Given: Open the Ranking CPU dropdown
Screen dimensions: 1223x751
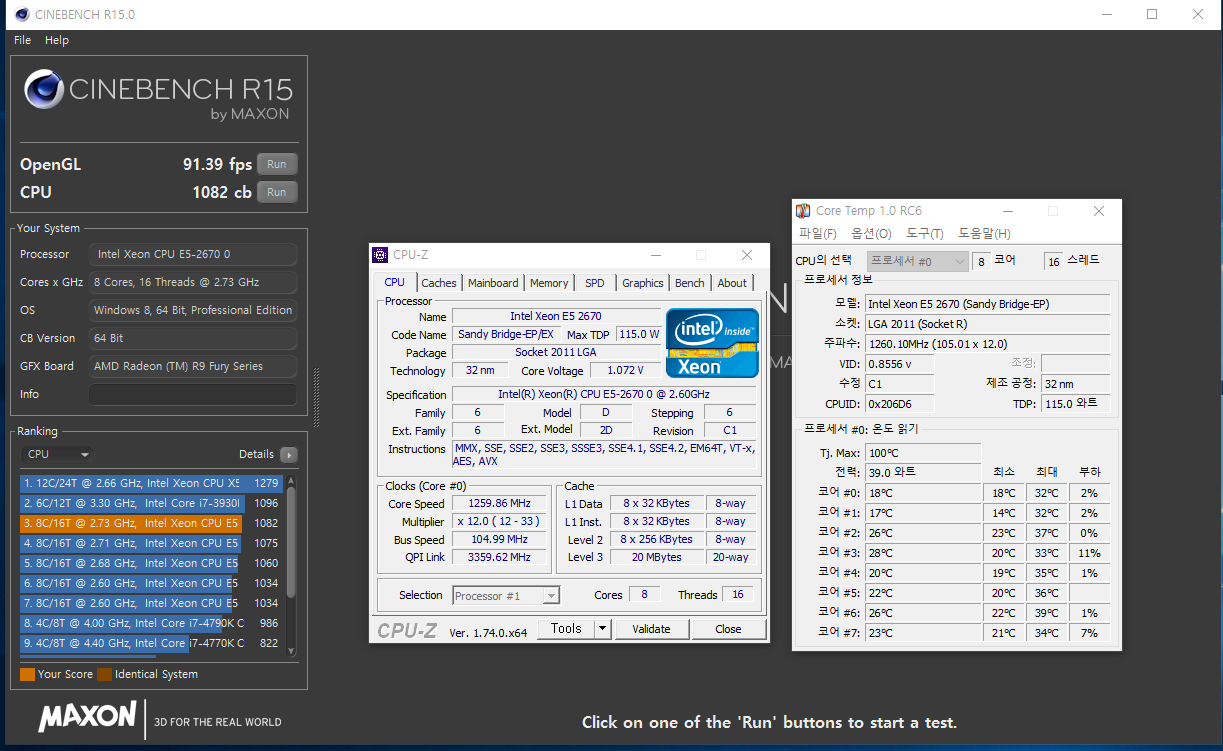Looking at the screenshot, I should (x=57, y=454).
